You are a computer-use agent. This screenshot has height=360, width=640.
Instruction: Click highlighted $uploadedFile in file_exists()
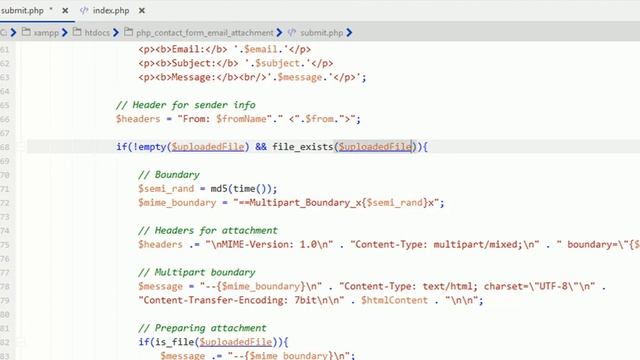click(376, 147)
